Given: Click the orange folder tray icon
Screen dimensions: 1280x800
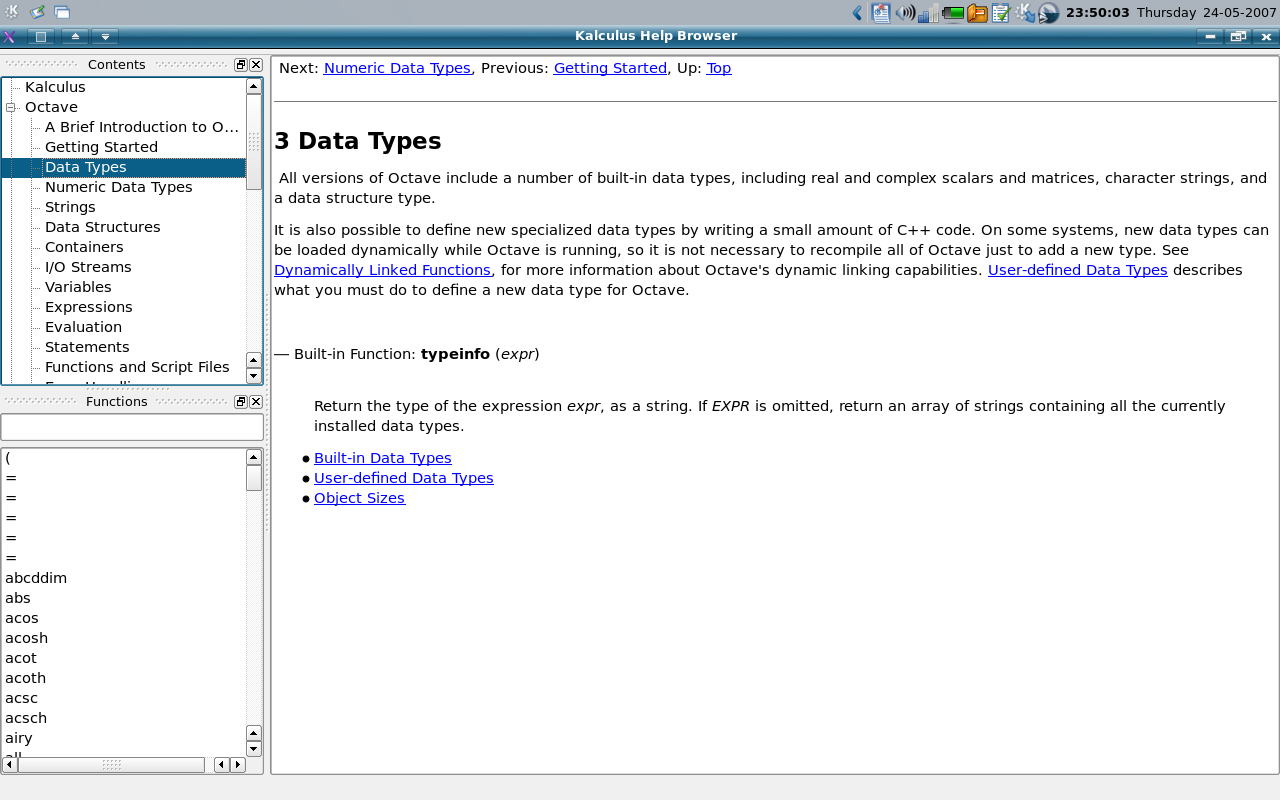Looking at the screenshot, I should (977, 13).
